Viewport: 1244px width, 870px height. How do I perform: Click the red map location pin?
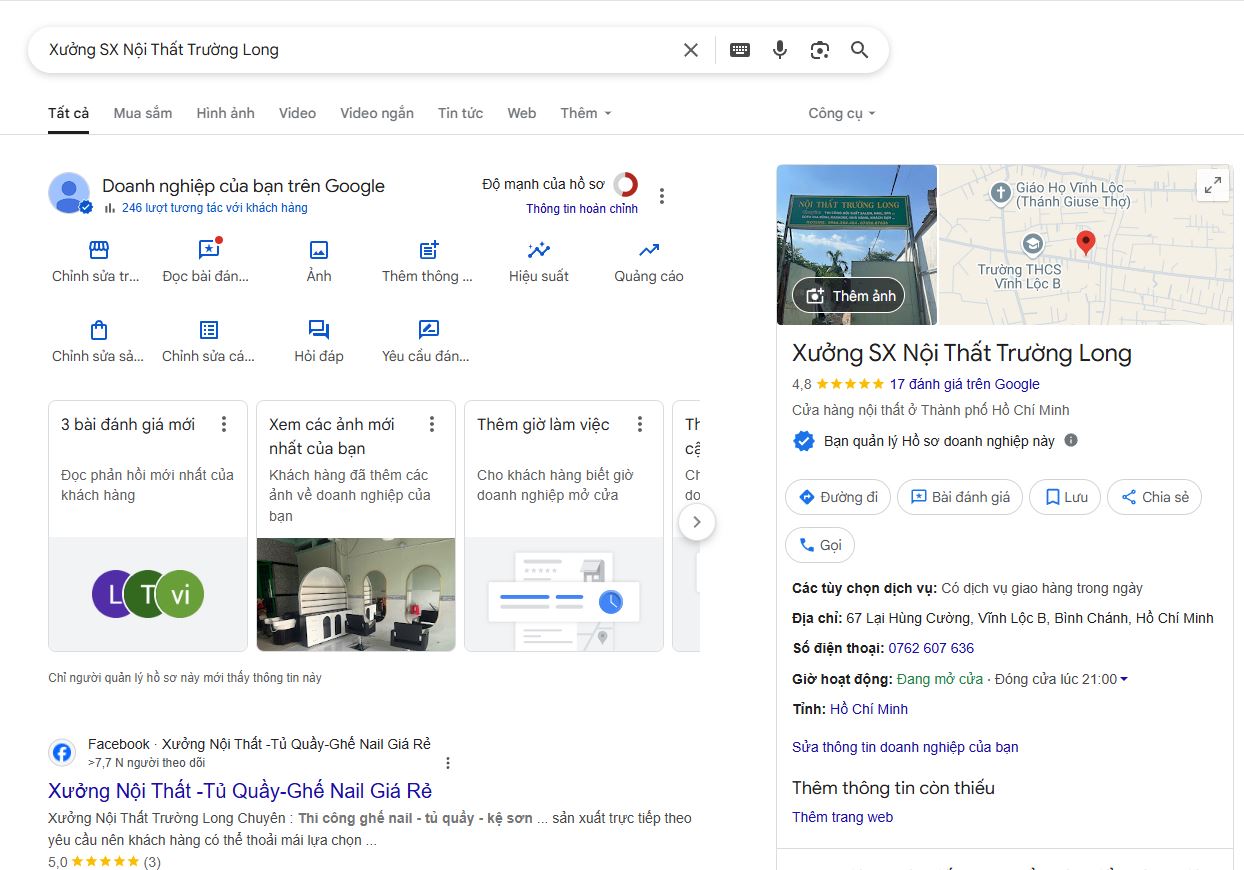pyautogui.click(x=1085, y=241)
